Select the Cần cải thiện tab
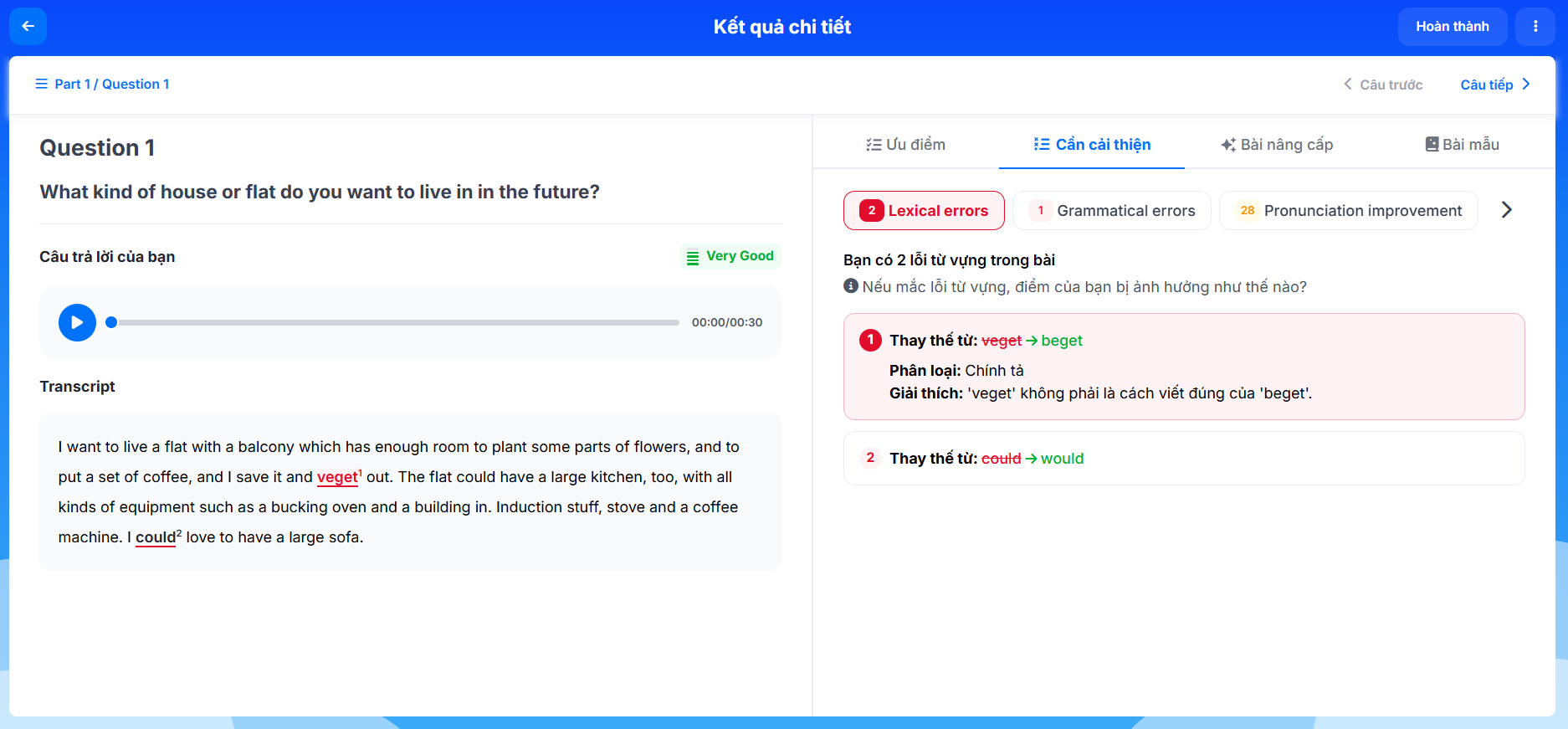The width and height of the screenshot is (1568, 729). point(1092,145)
